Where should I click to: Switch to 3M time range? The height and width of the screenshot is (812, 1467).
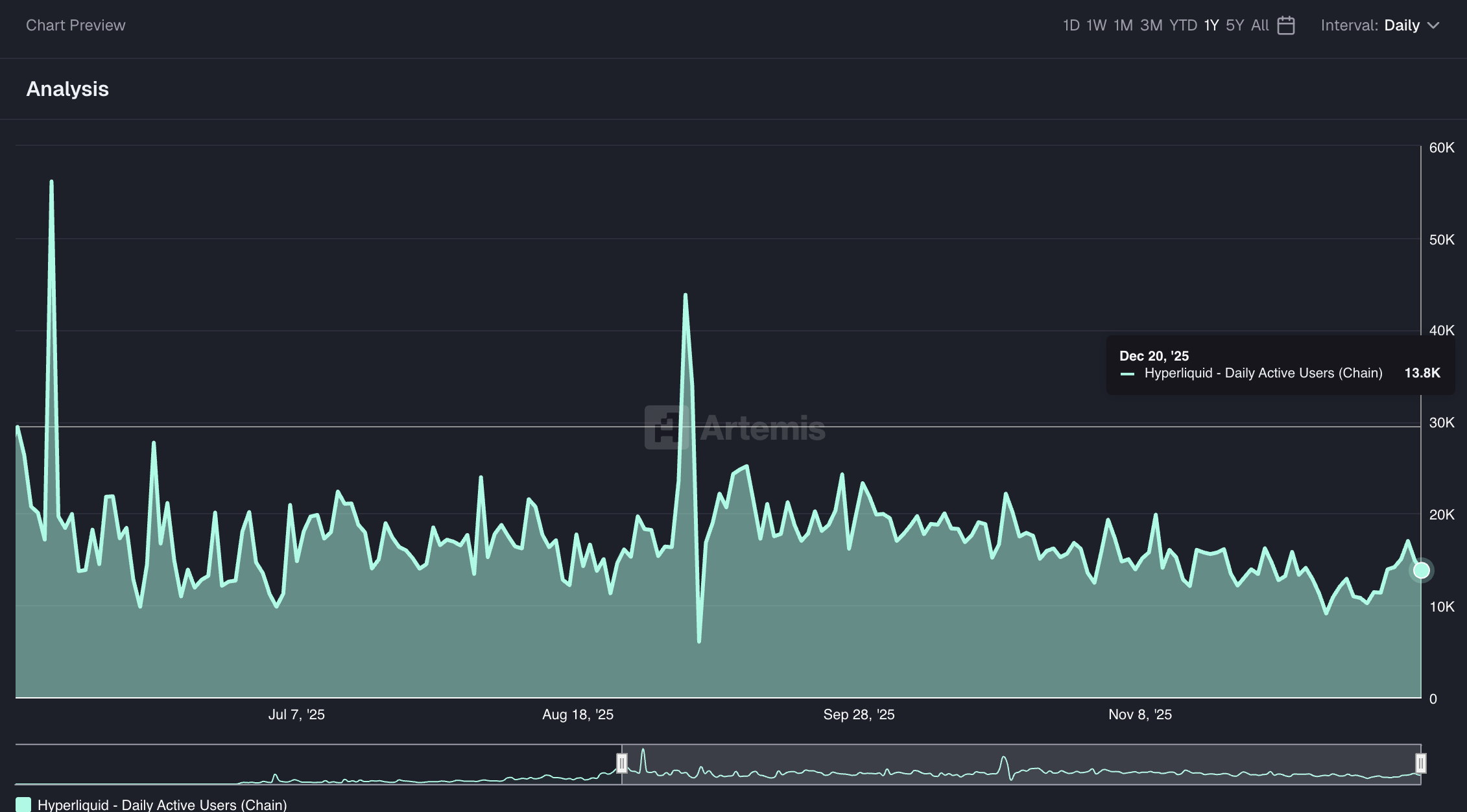point(1151,25)
